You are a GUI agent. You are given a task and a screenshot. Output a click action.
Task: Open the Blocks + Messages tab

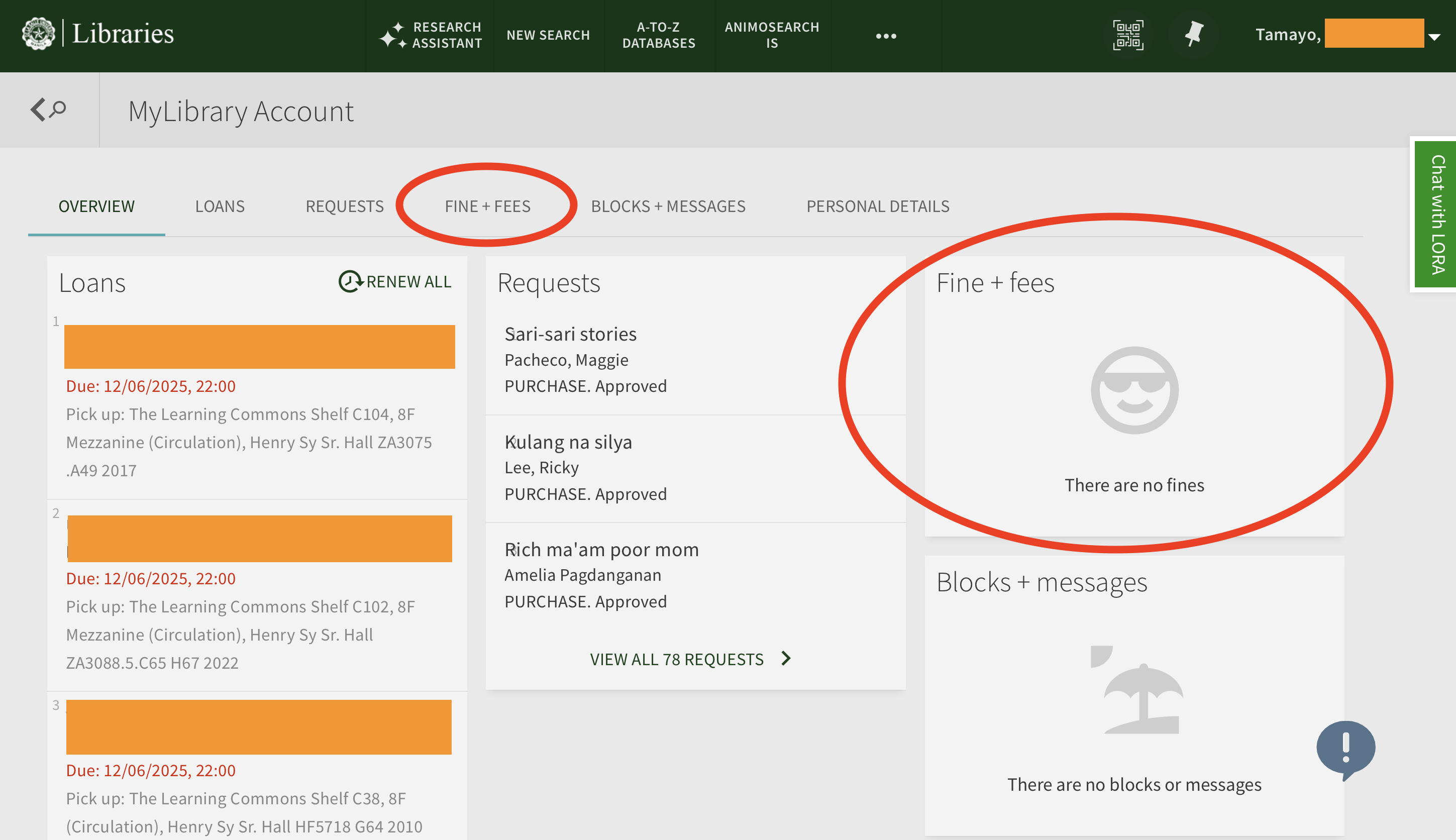pos(668,206)
